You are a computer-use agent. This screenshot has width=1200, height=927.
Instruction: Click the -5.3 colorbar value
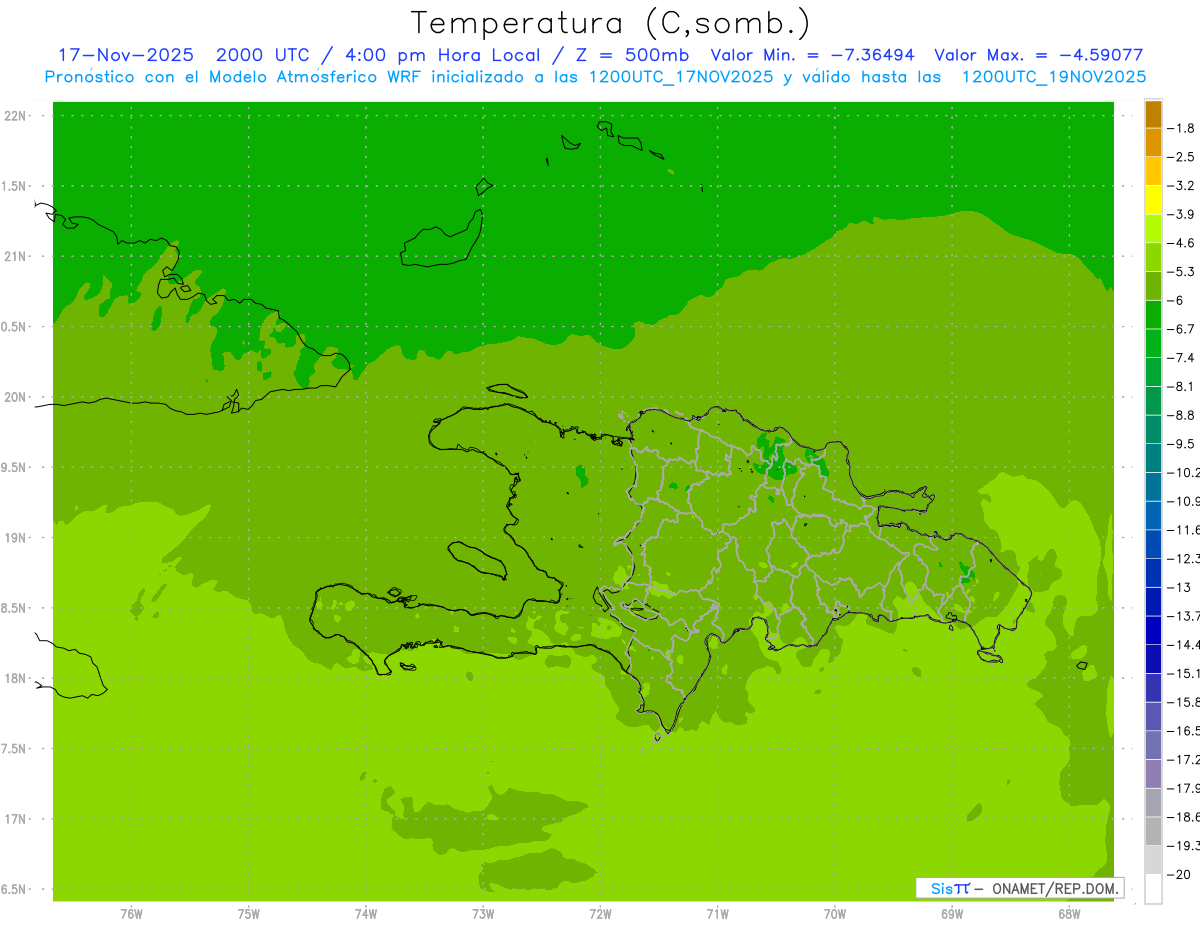coord(1182,272)
